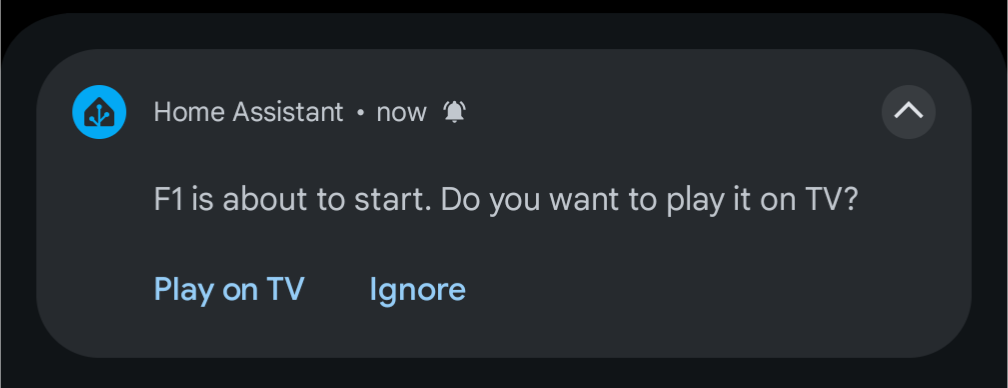
Task: Click the upward caret icon at card corner
Action: [x=908, y=112]
